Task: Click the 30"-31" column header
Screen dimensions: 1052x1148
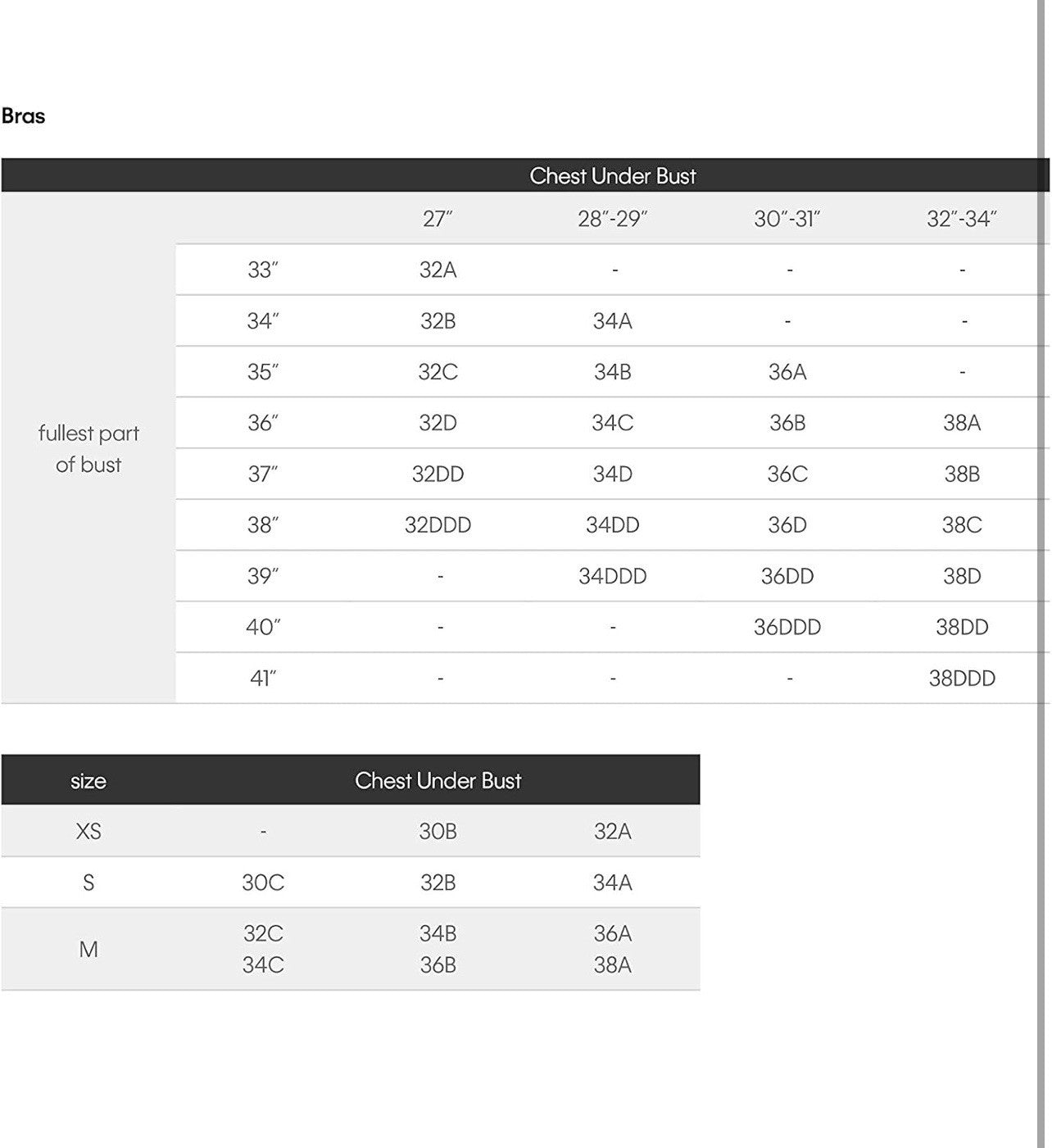Action: click(x=787, y=219)
